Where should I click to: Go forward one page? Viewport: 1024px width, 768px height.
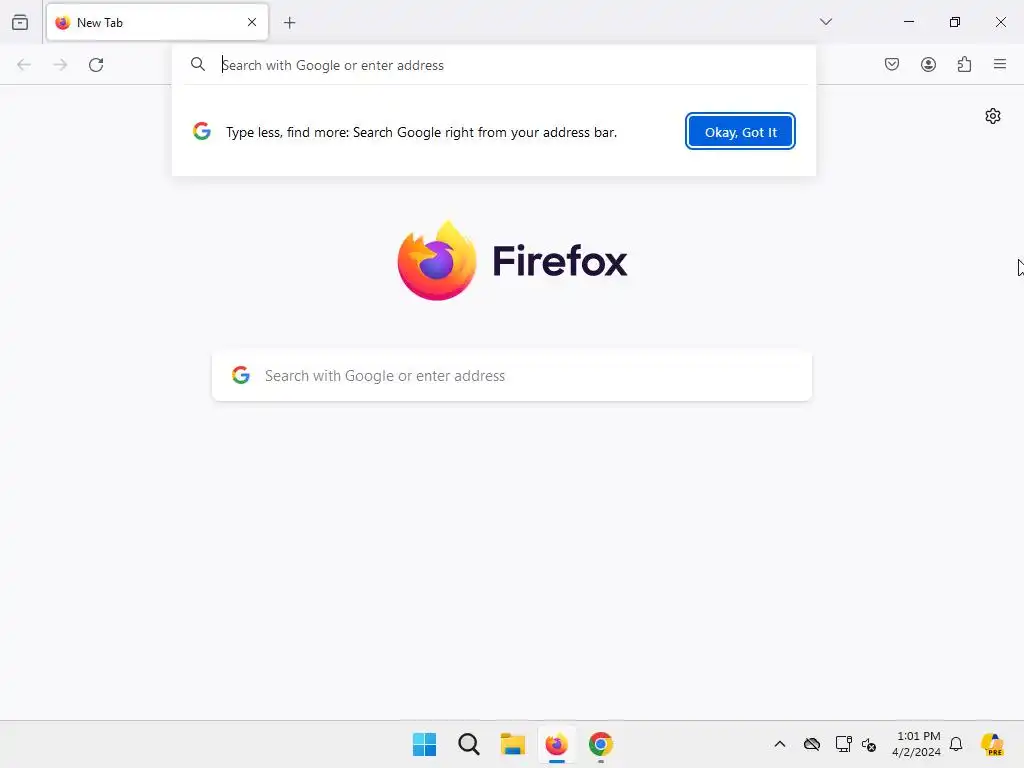(x=60, y=65)
